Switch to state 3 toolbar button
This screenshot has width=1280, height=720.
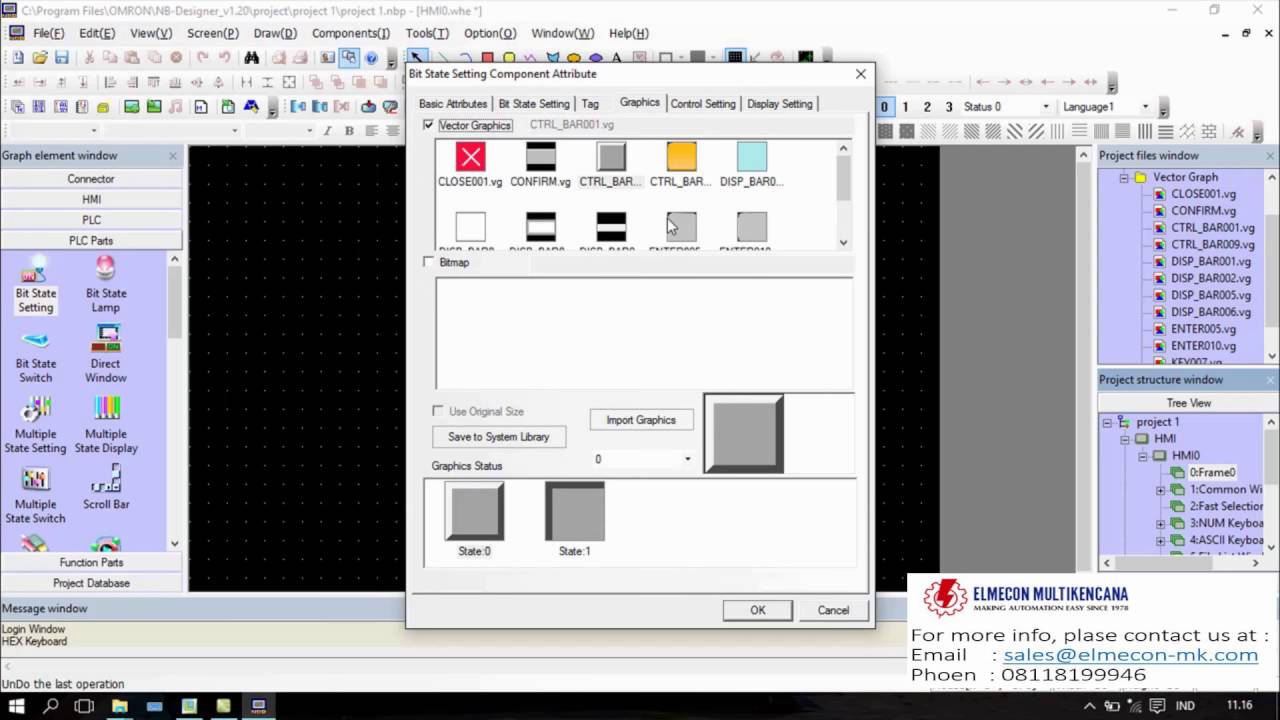click(949, 107)
